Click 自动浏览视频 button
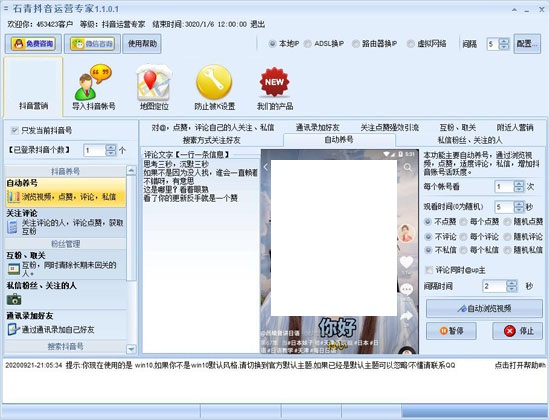Screen dimensions: 550x420 (x=484, y=308)
